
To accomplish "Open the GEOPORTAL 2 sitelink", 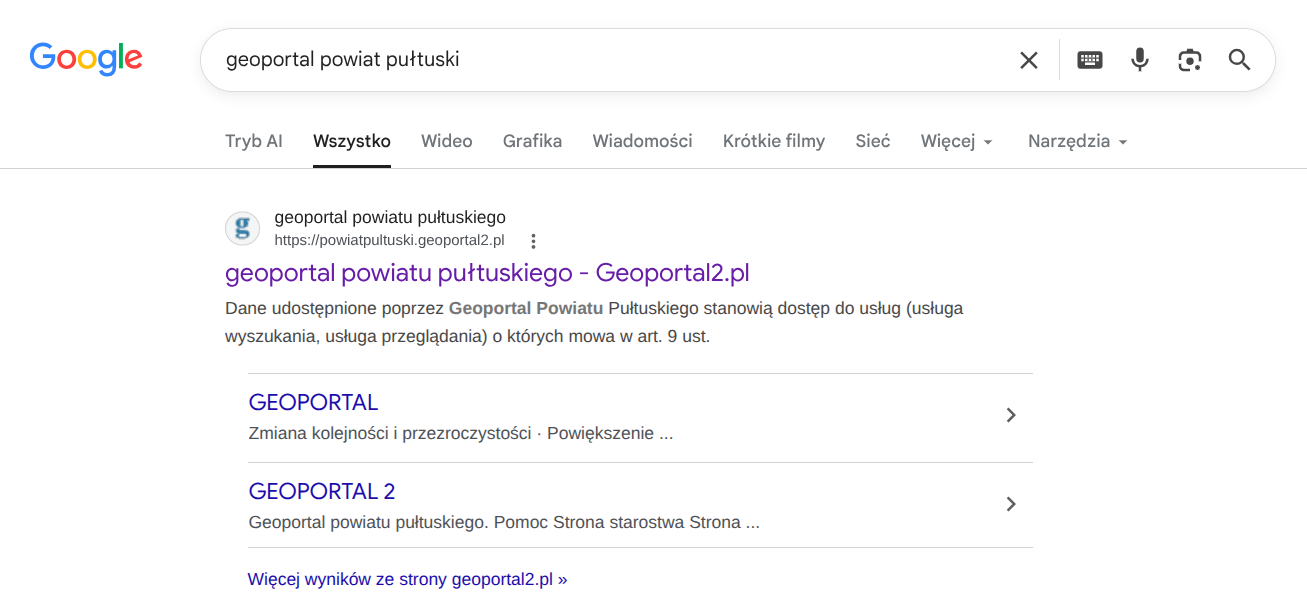I will point(322,492).
